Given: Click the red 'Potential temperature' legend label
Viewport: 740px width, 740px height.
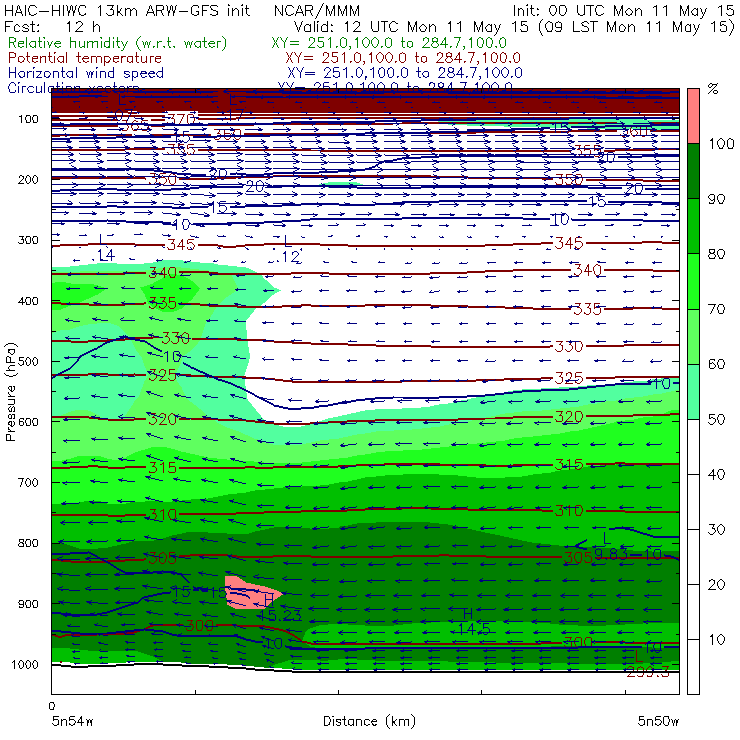Looking at the screenshot, I should click(x=85, y=58).
